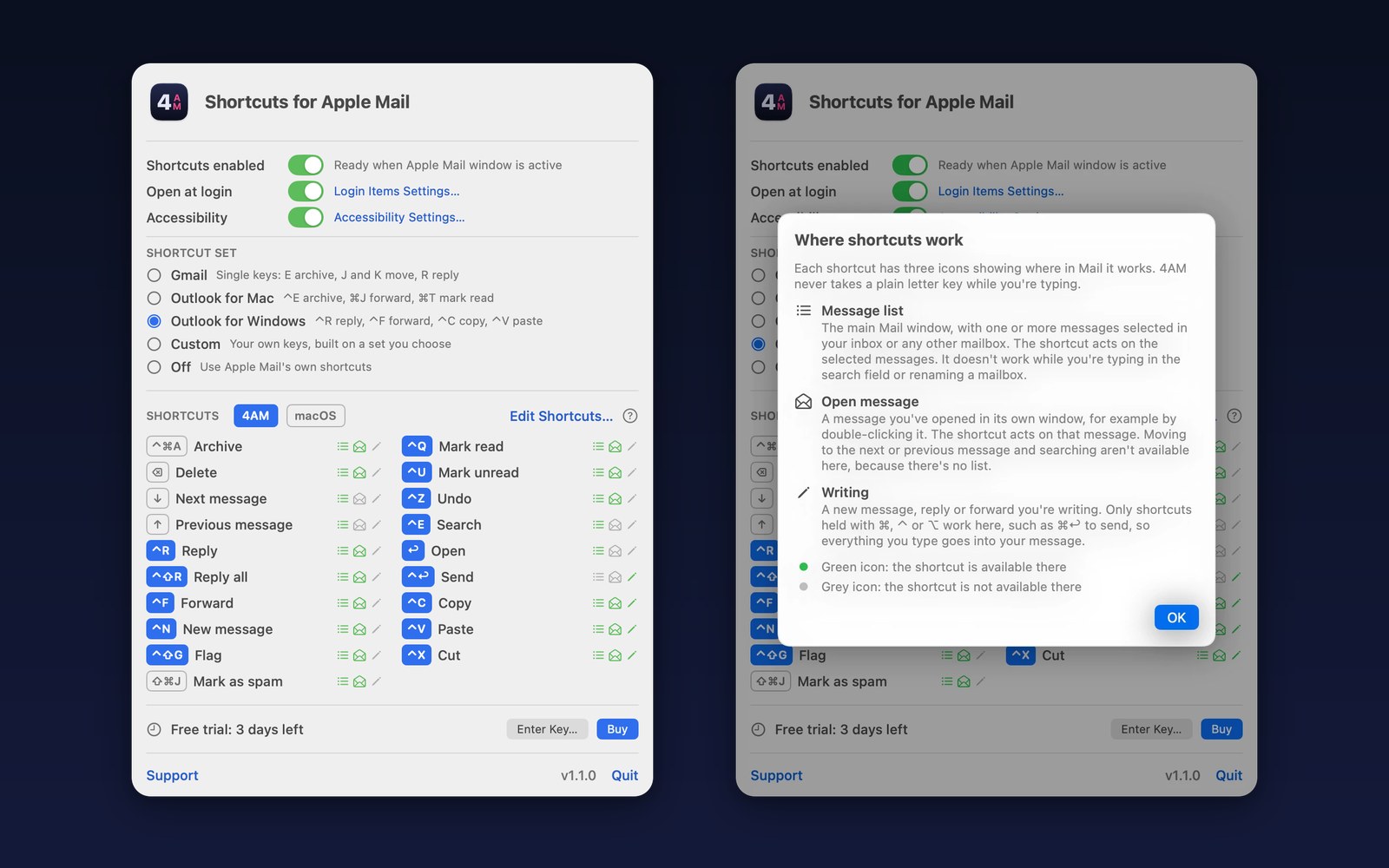The width and height of the screenshot is (1389, 868).
Task: Click 'Where shortcuts work' dialog title
Action: point(879,240)
